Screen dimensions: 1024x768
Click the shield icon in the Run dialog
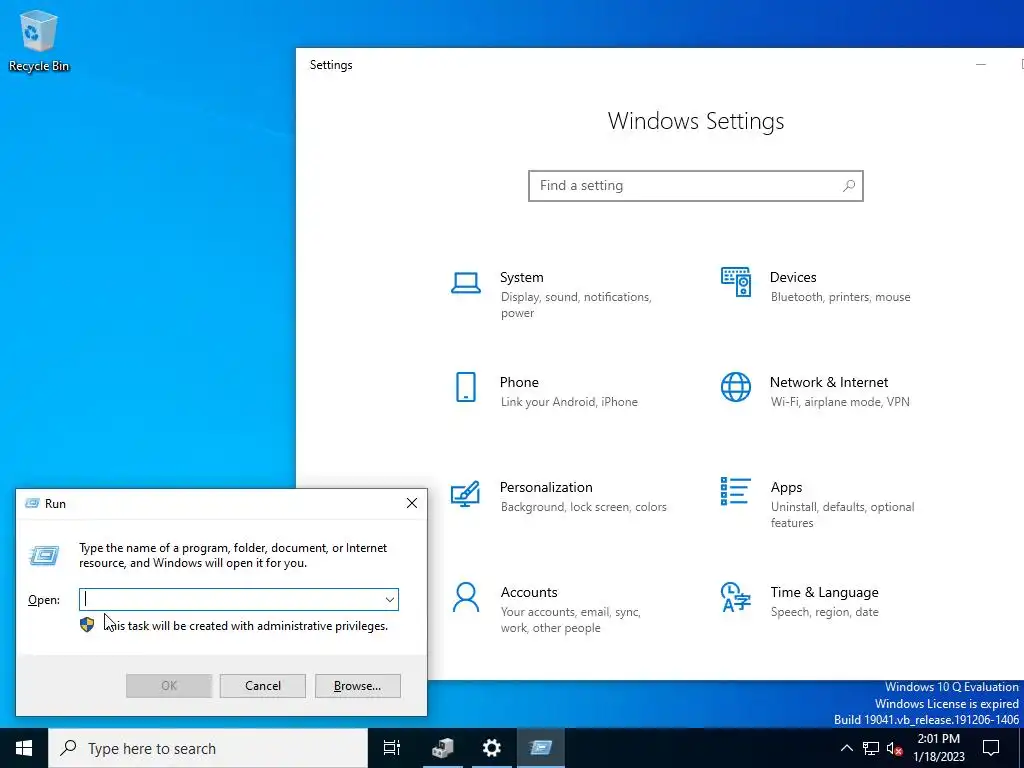(87, 625)
